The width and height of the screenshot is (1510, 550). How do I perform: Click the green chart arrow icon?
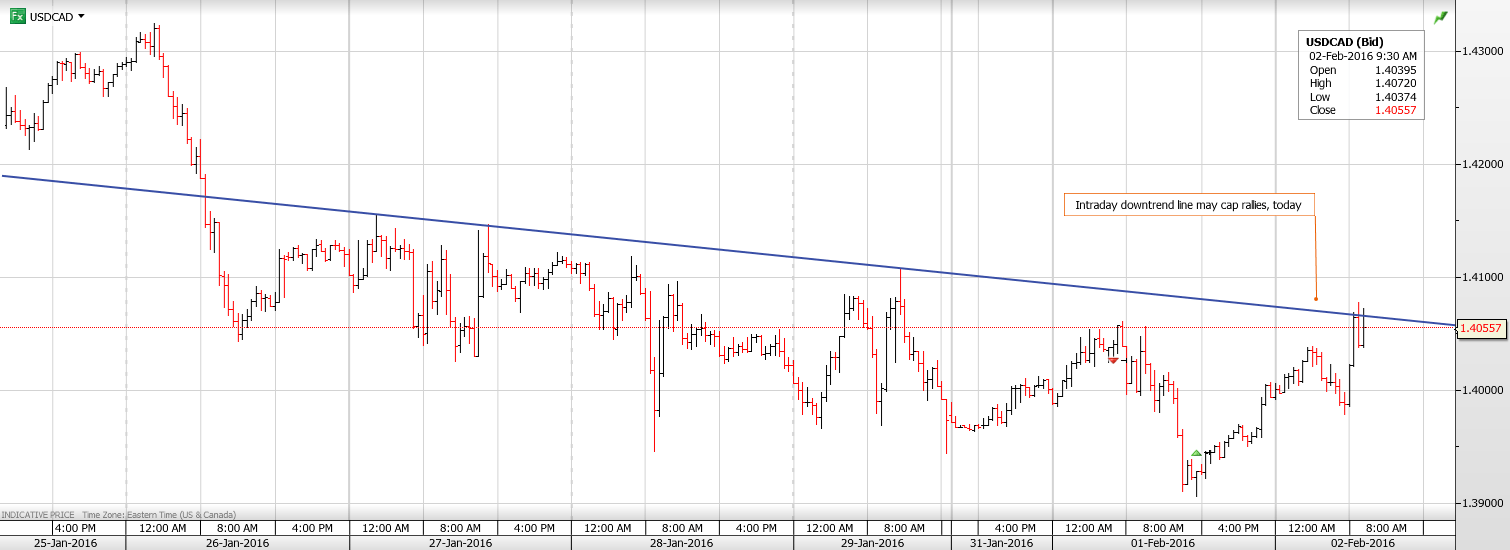1440,17
